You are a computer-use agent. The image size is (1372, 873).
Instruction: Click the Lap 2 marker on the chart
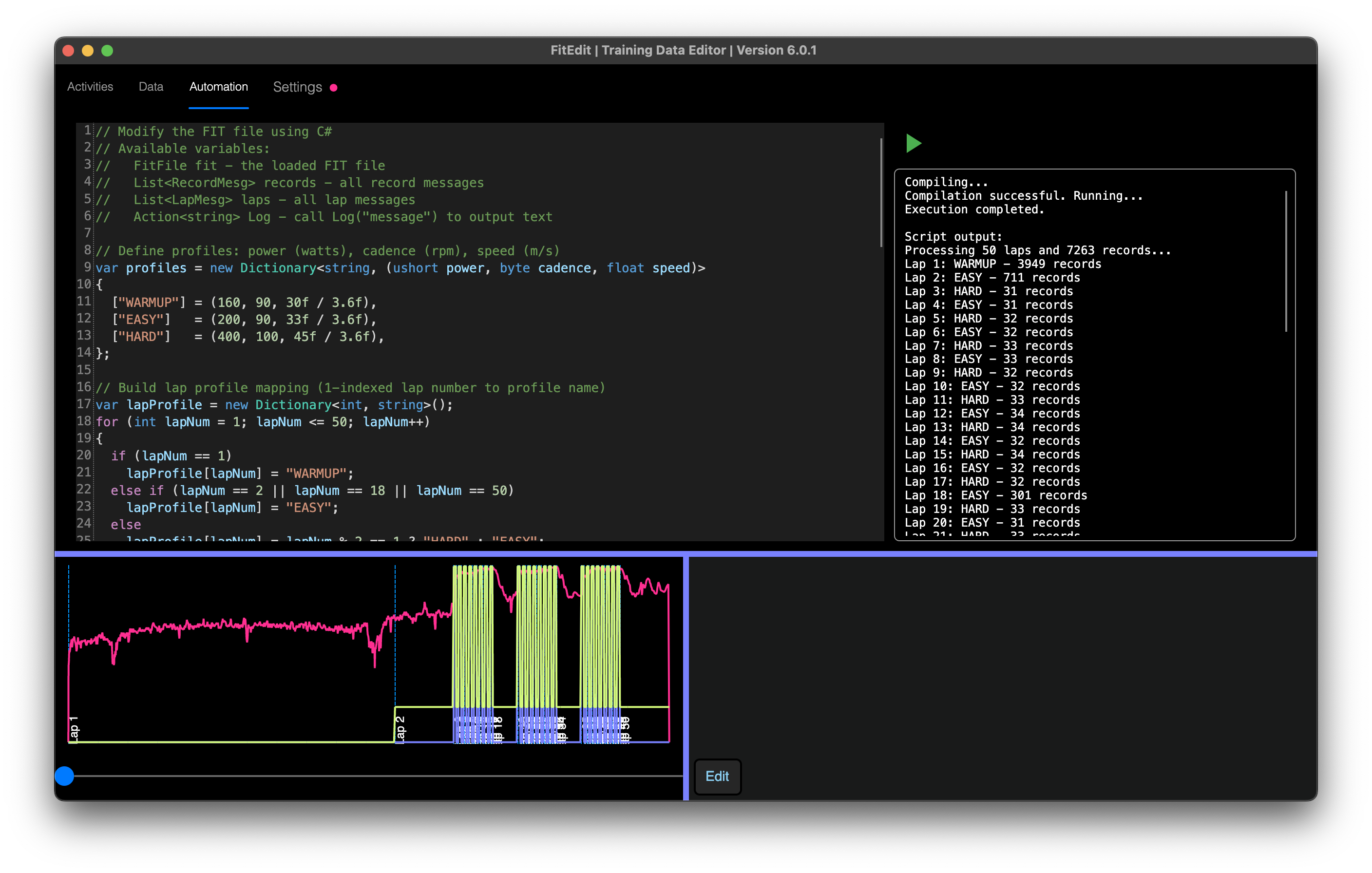[400, 729]
